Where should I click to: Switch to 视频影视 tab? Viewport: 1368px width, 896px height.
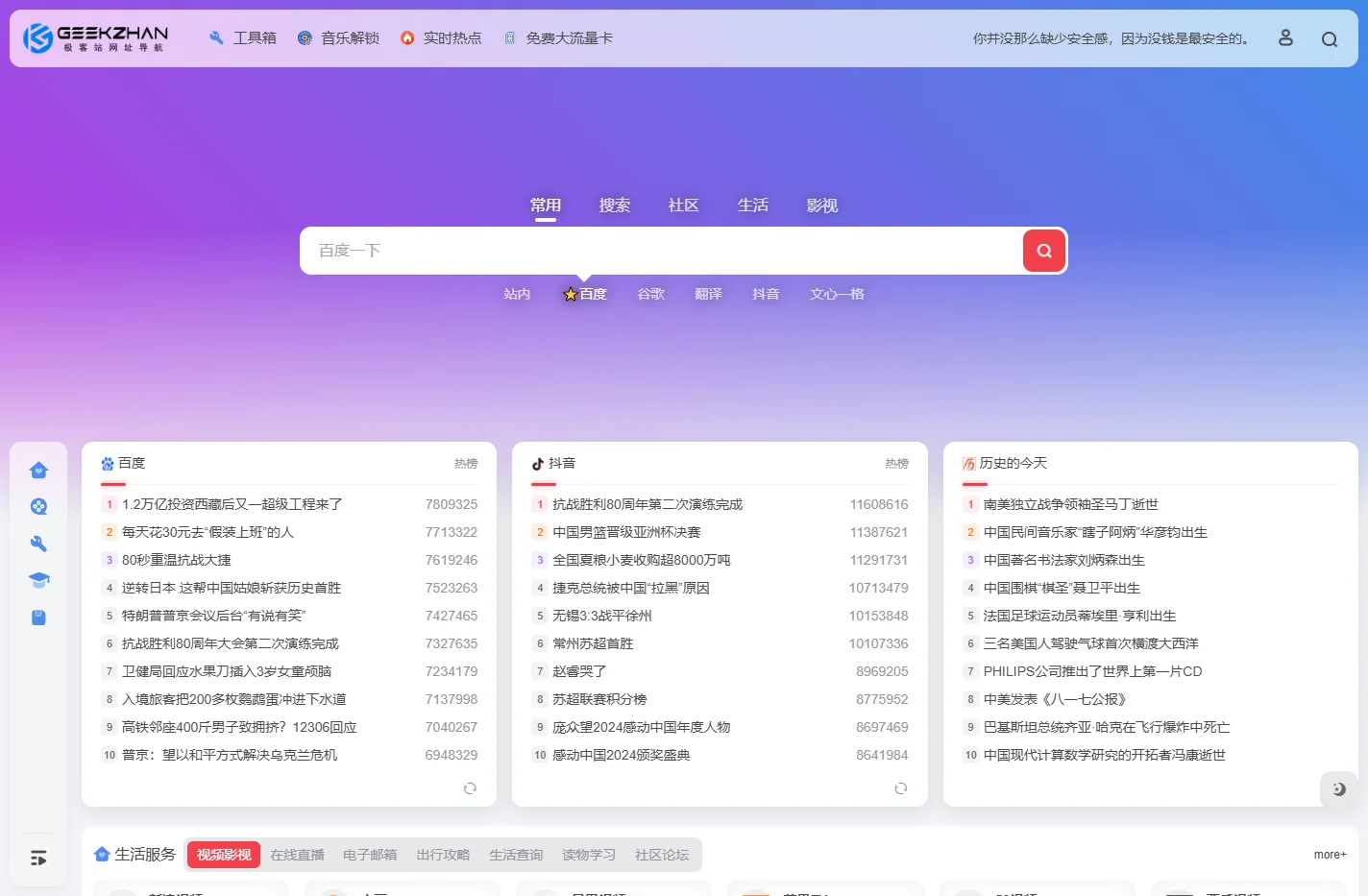pyautogui.click(x=224, y=855)
